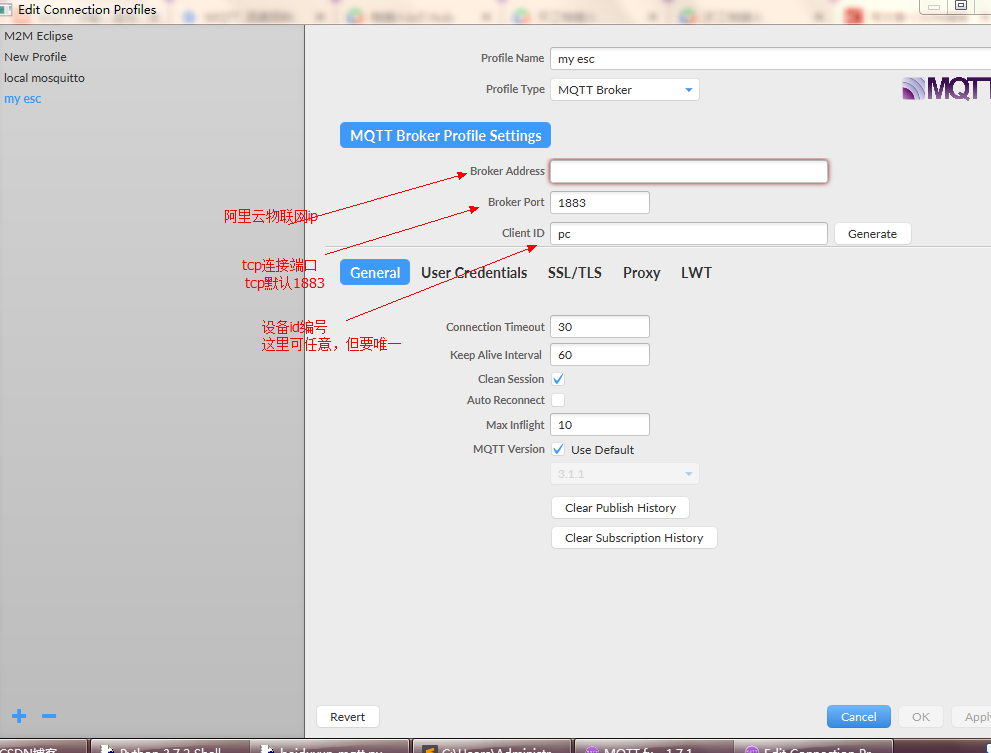Select the my esc profile

pyautogui.click(x=23, y=99)
